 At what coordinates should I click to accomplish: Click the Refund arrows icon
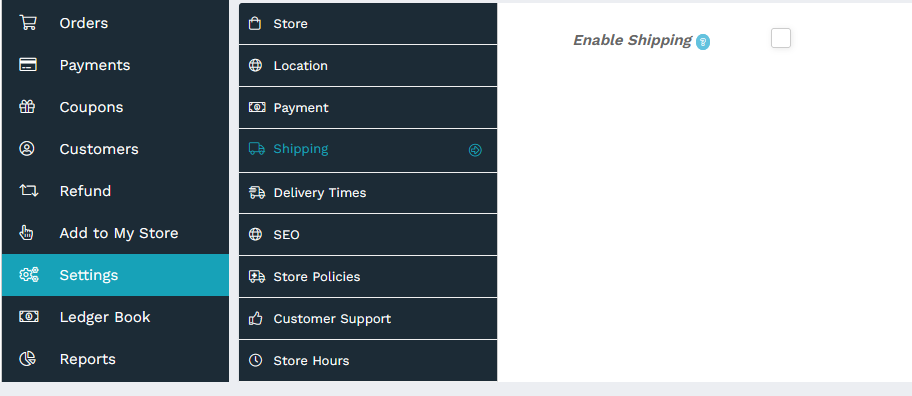tap(28, 191)
